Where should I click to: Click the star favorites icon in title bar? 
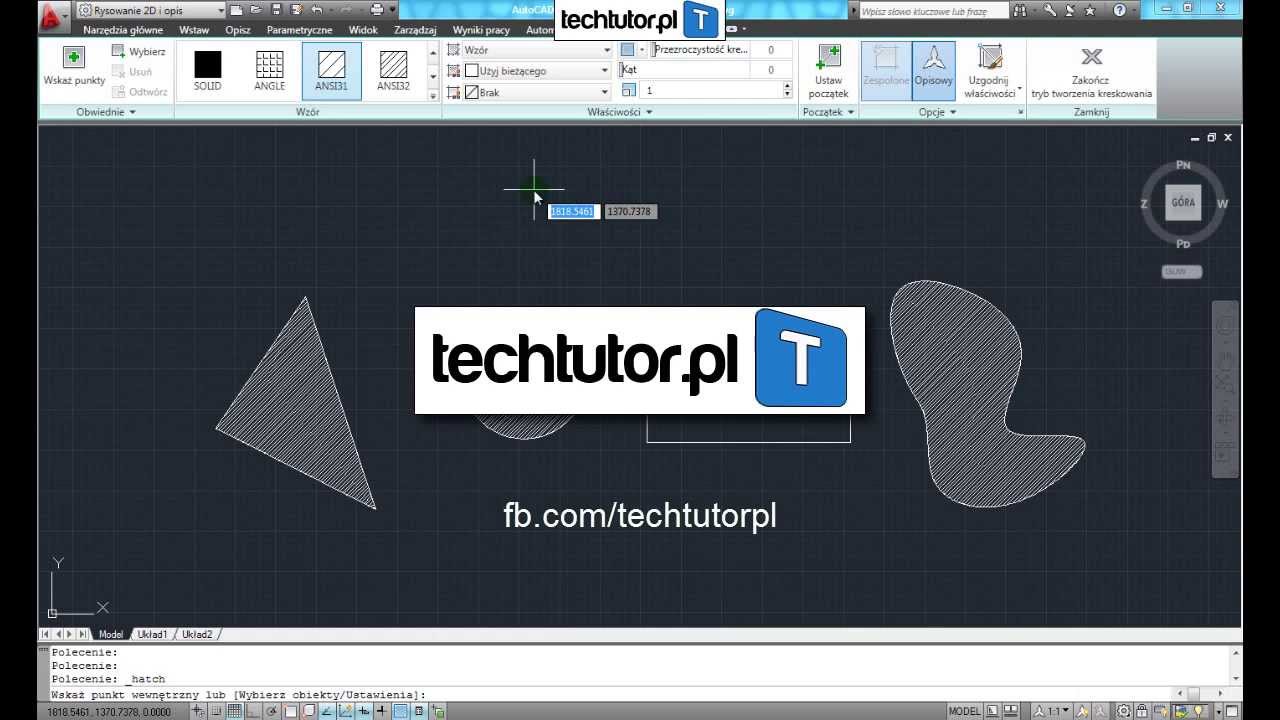[x=1089, y=10]
